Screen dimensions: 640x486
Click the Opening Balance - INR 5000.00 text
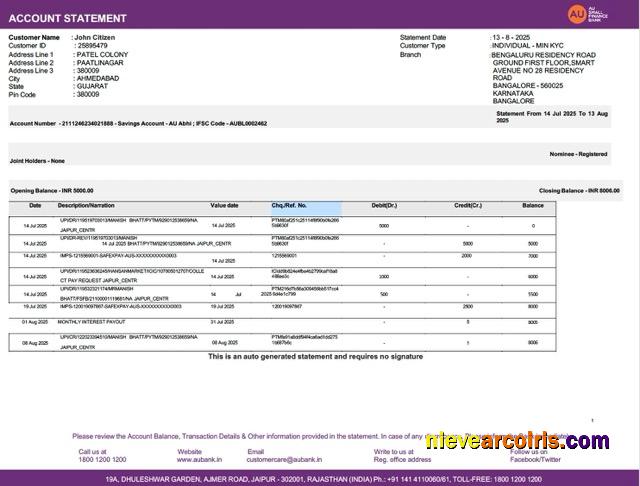point(51,190)
